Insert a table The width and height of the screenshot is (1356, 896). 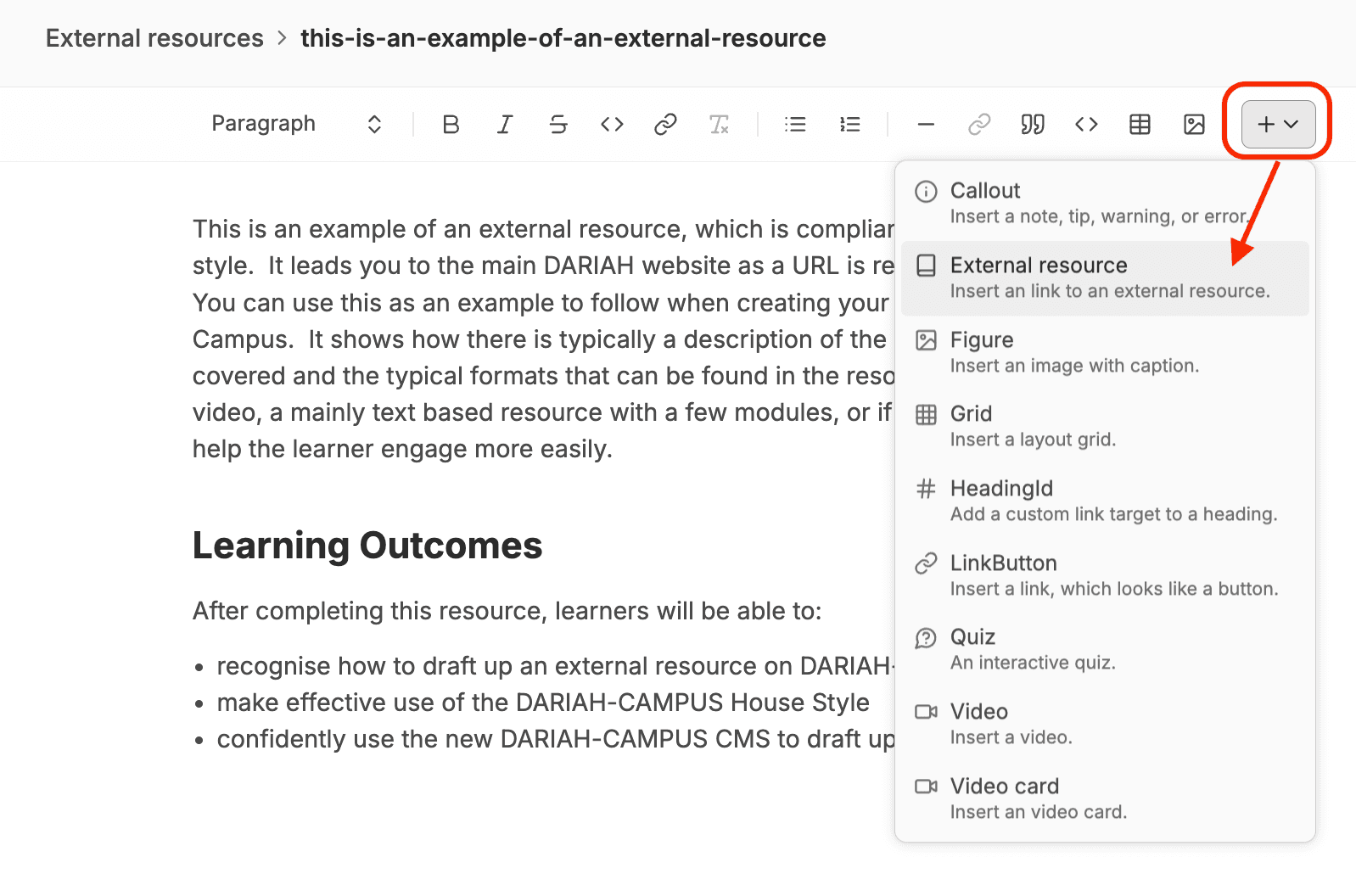pyautogui.click(x=1140, y=125)
